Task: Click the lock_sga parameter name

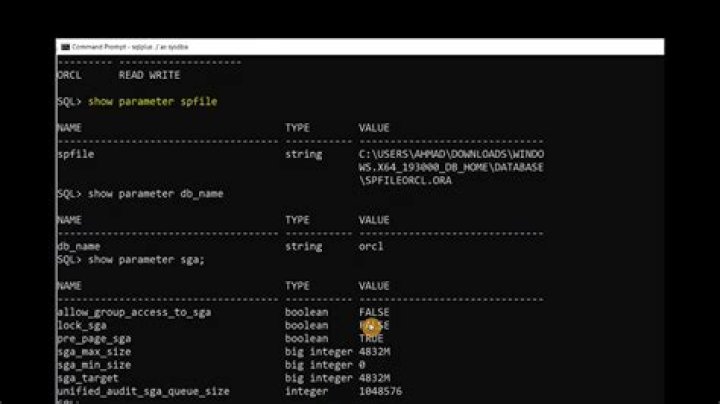Action: (x=82, y=325)
